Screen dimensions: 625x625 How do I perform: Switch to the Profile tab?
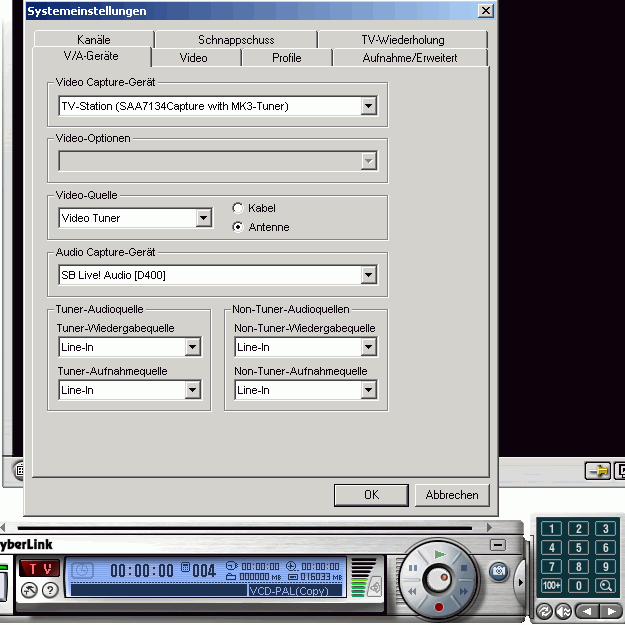(x=287, y=58)
